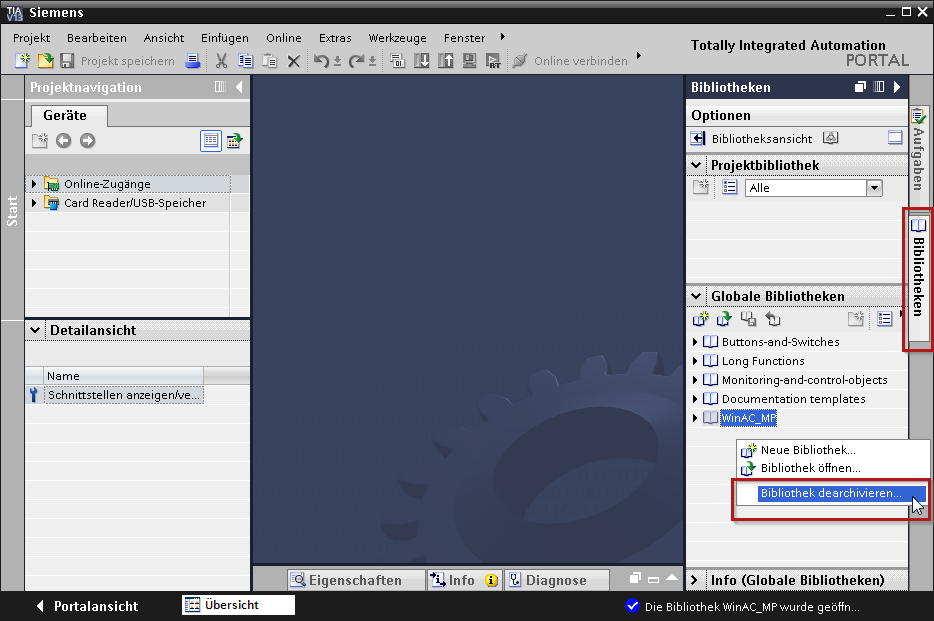Click the Copy toolbar icon
934x621 pixels.
pyautogui.click(x=245, y=61)
